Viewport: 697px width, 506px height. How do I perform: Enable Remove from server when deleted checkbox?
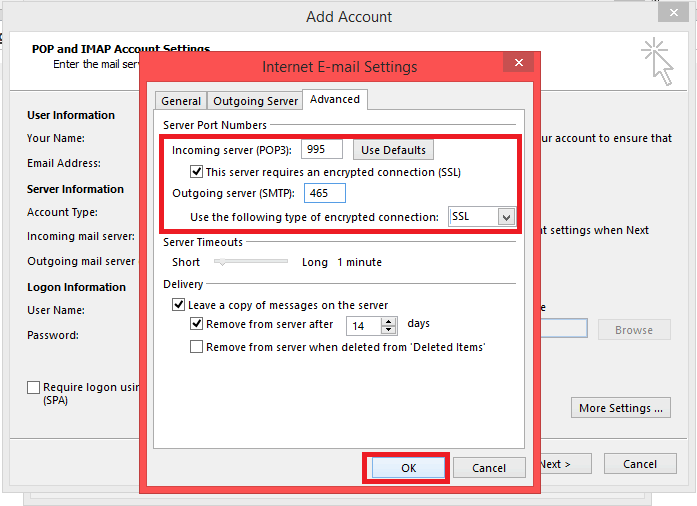tap(196, 347)
